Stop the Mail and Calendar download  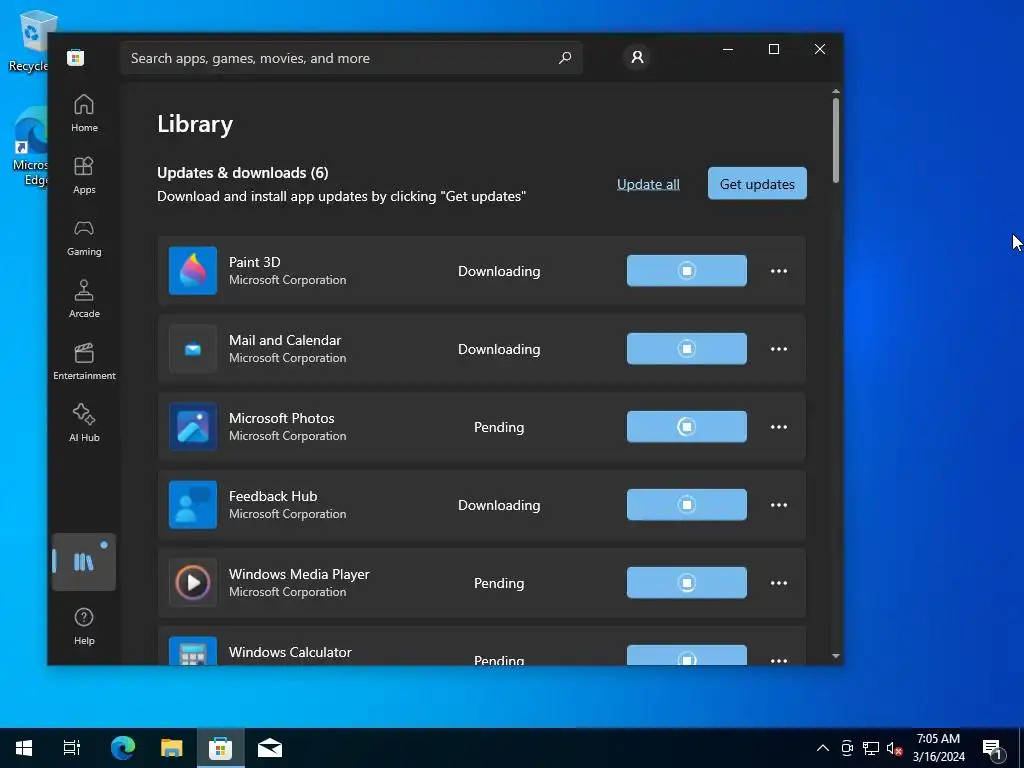[686, 349]
